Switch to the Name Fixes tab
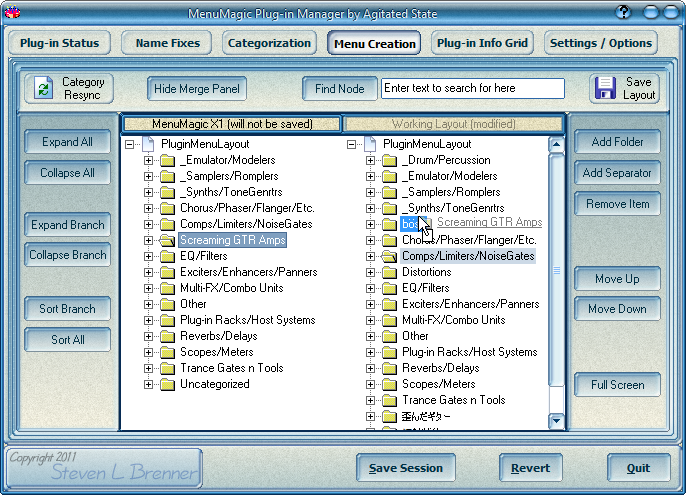 tap(167, 43)
